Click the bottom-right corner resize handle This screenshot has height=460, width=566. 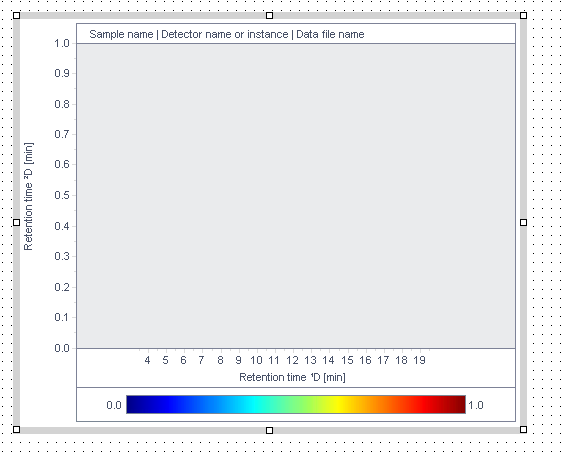(523, 429)
